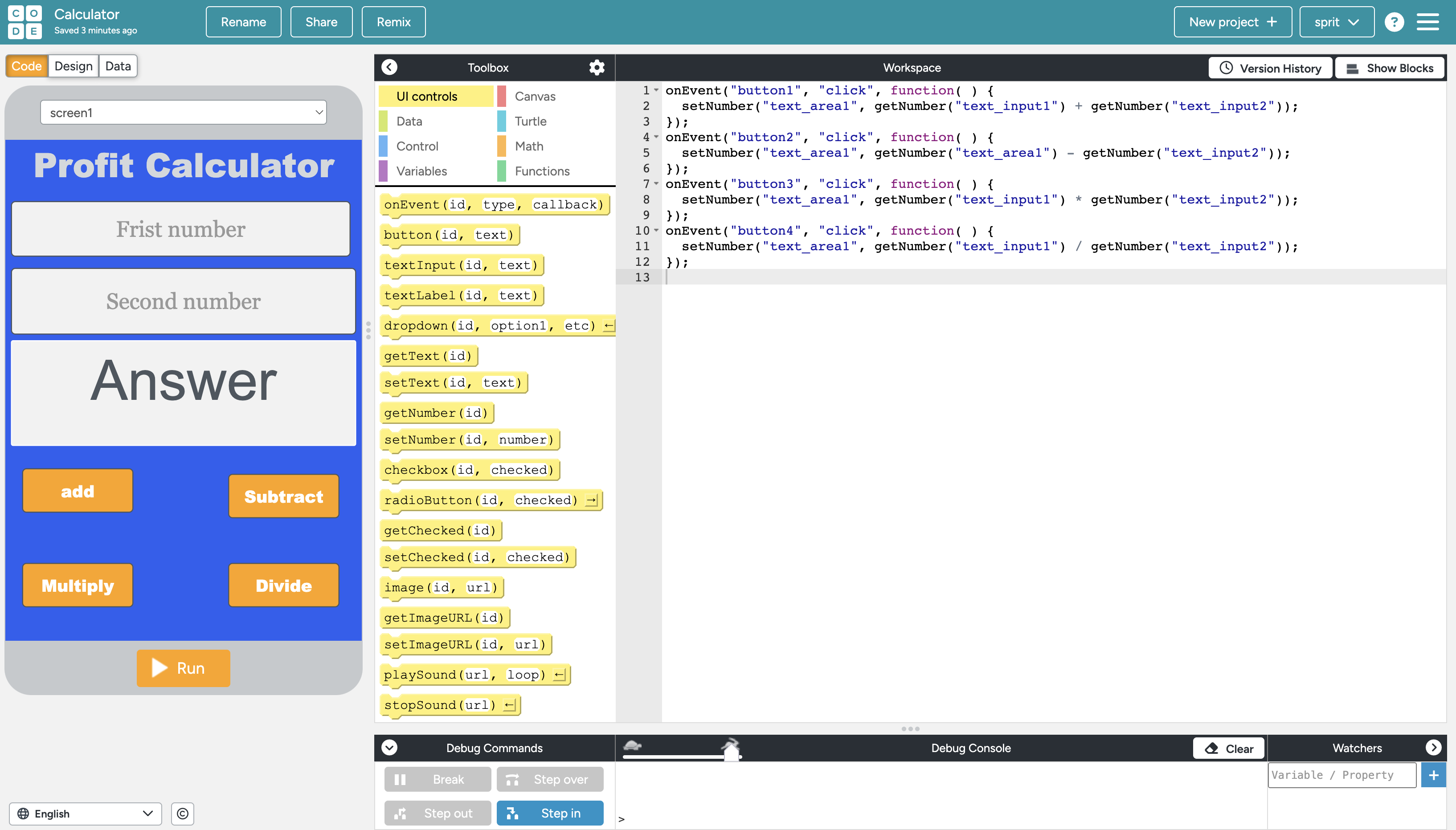Adjust the debug speed slider handle
1456x830 pixels.
pyautogui.click(x=731, y=750)
